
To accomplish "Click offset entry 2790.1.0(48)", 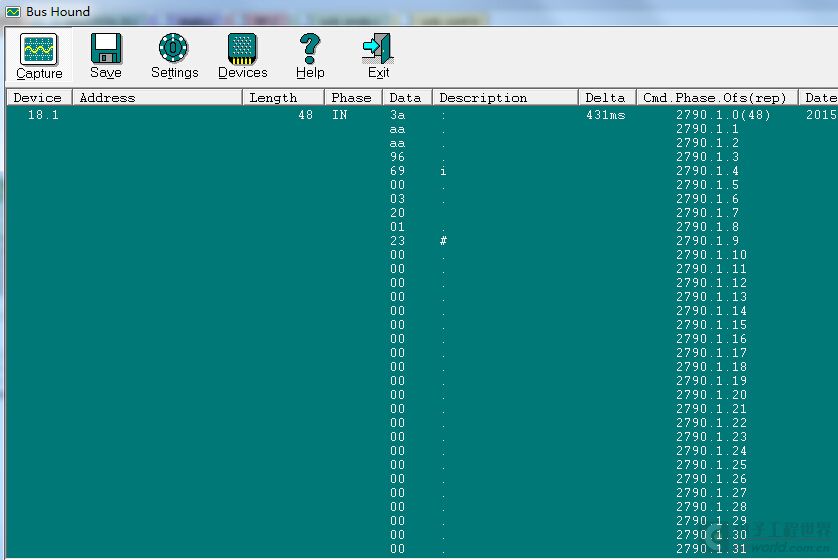I will pos(723,115).
